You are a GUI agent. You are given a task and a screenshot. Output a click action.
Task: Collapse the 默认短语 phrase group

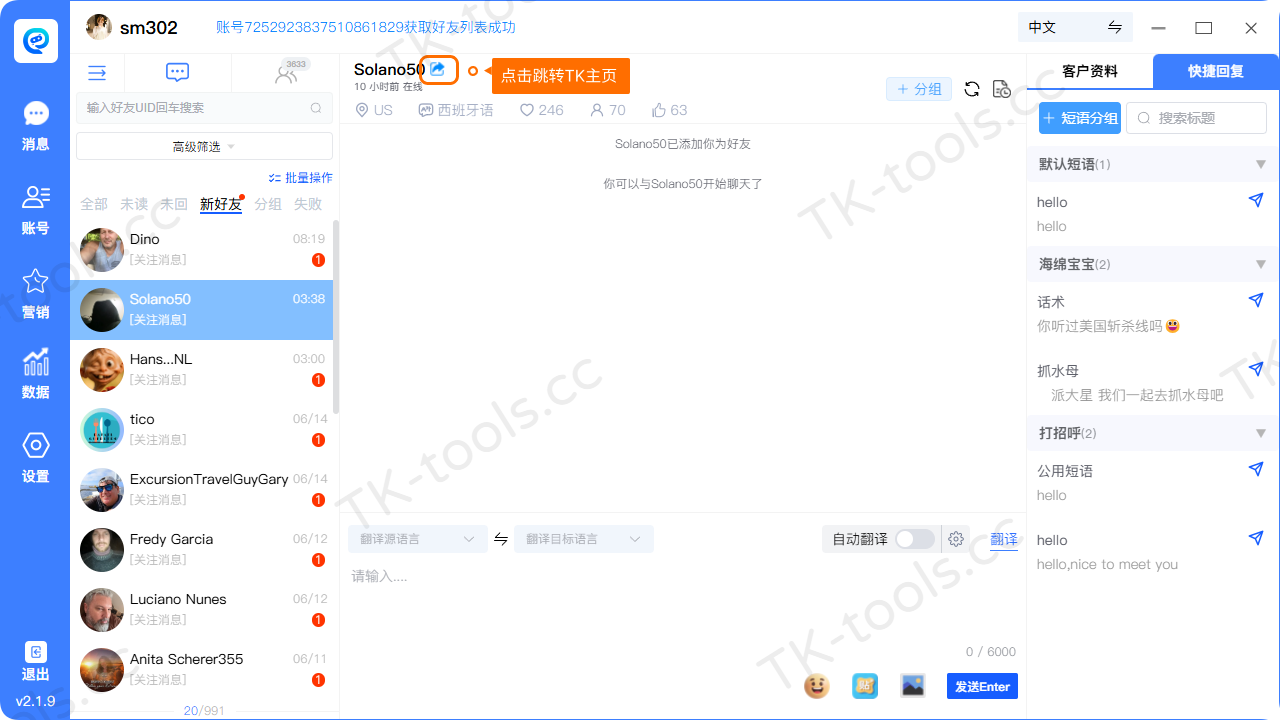(1260, 164)
